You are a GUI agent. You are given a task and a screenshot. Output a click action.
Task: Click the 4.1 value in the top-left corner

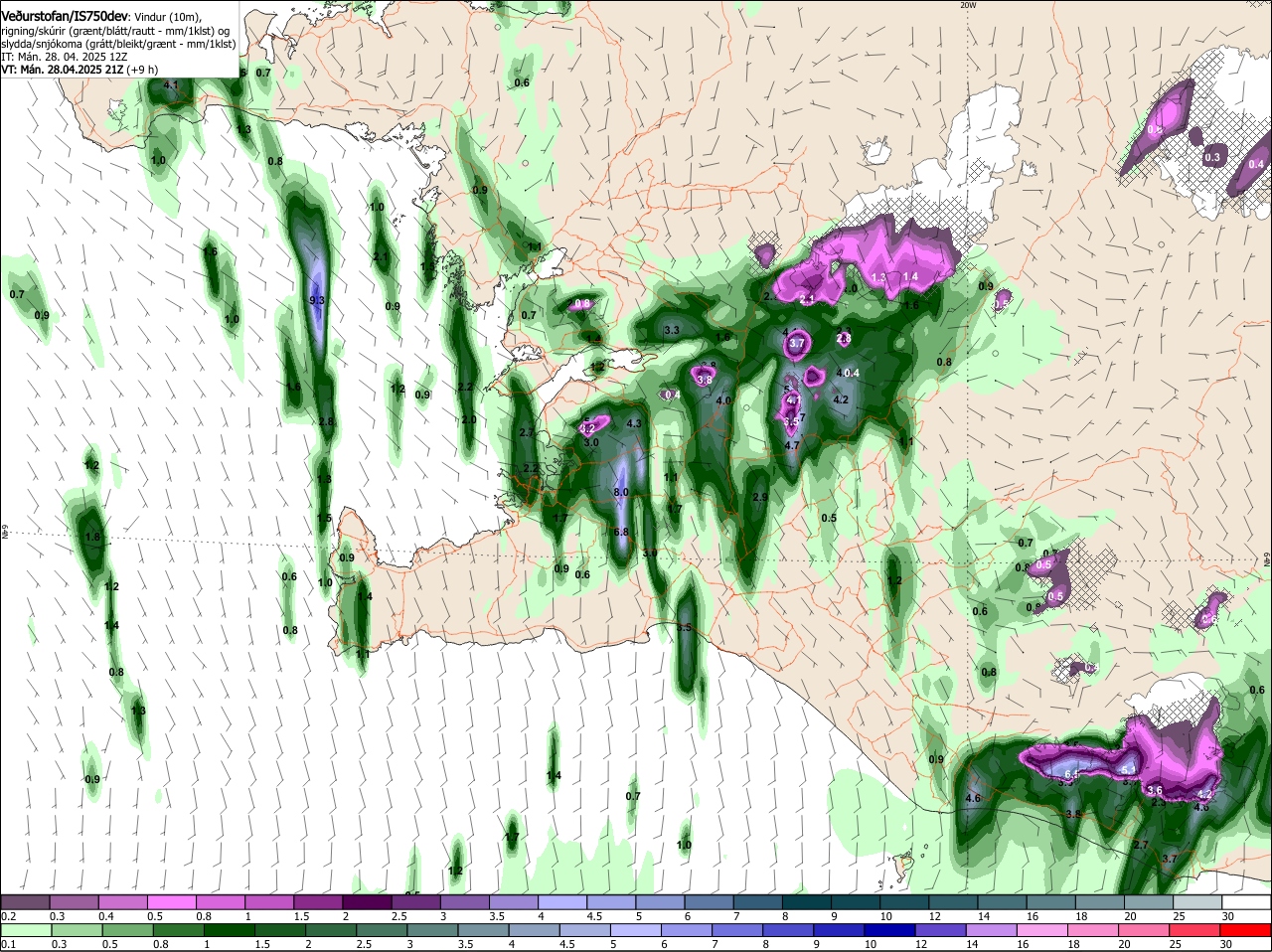(170, 85)
